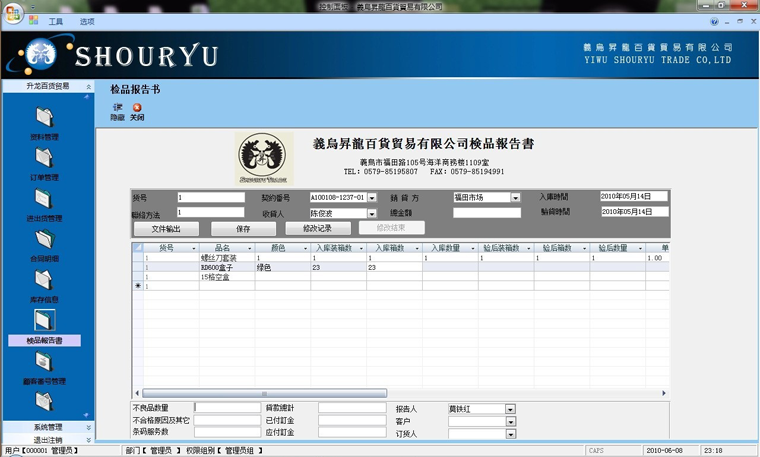Viewport: 760px width, 457px height.
Task: Open the 工具 menu
Action: [56, 21]
